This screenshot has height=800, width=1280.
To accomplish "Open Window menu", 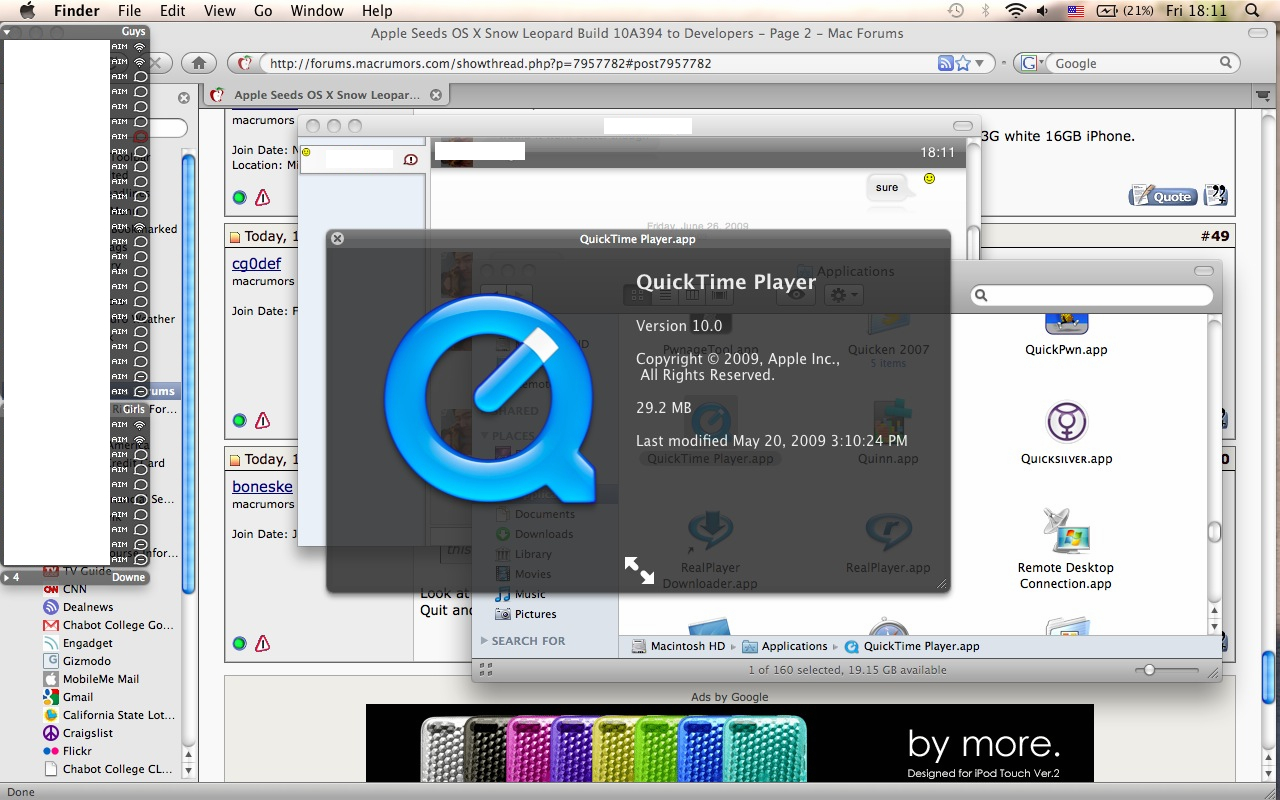I will (317, 11).
